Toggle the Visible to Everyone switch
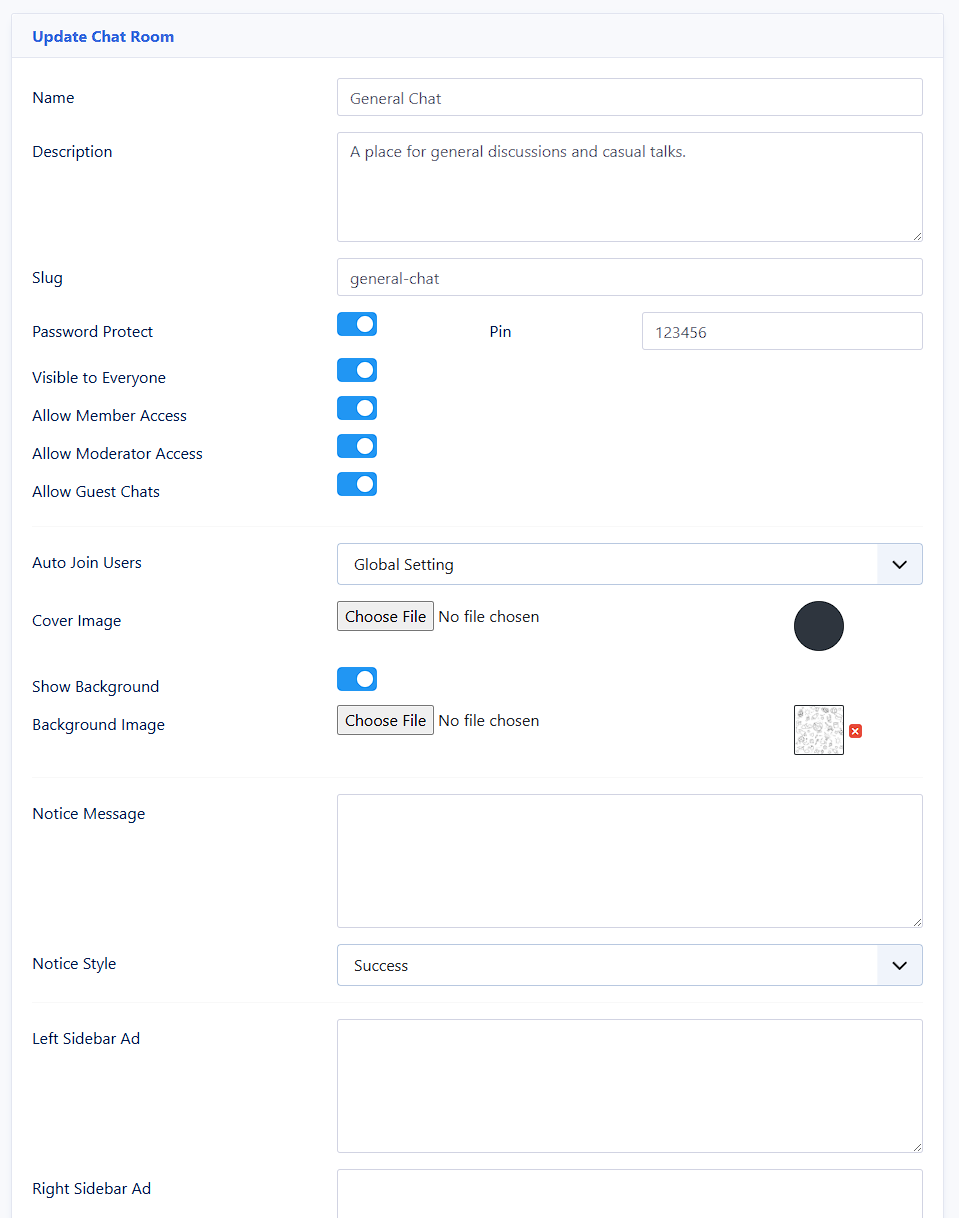959x1218 pixels. pyautogui.click(x=357, y=370)
